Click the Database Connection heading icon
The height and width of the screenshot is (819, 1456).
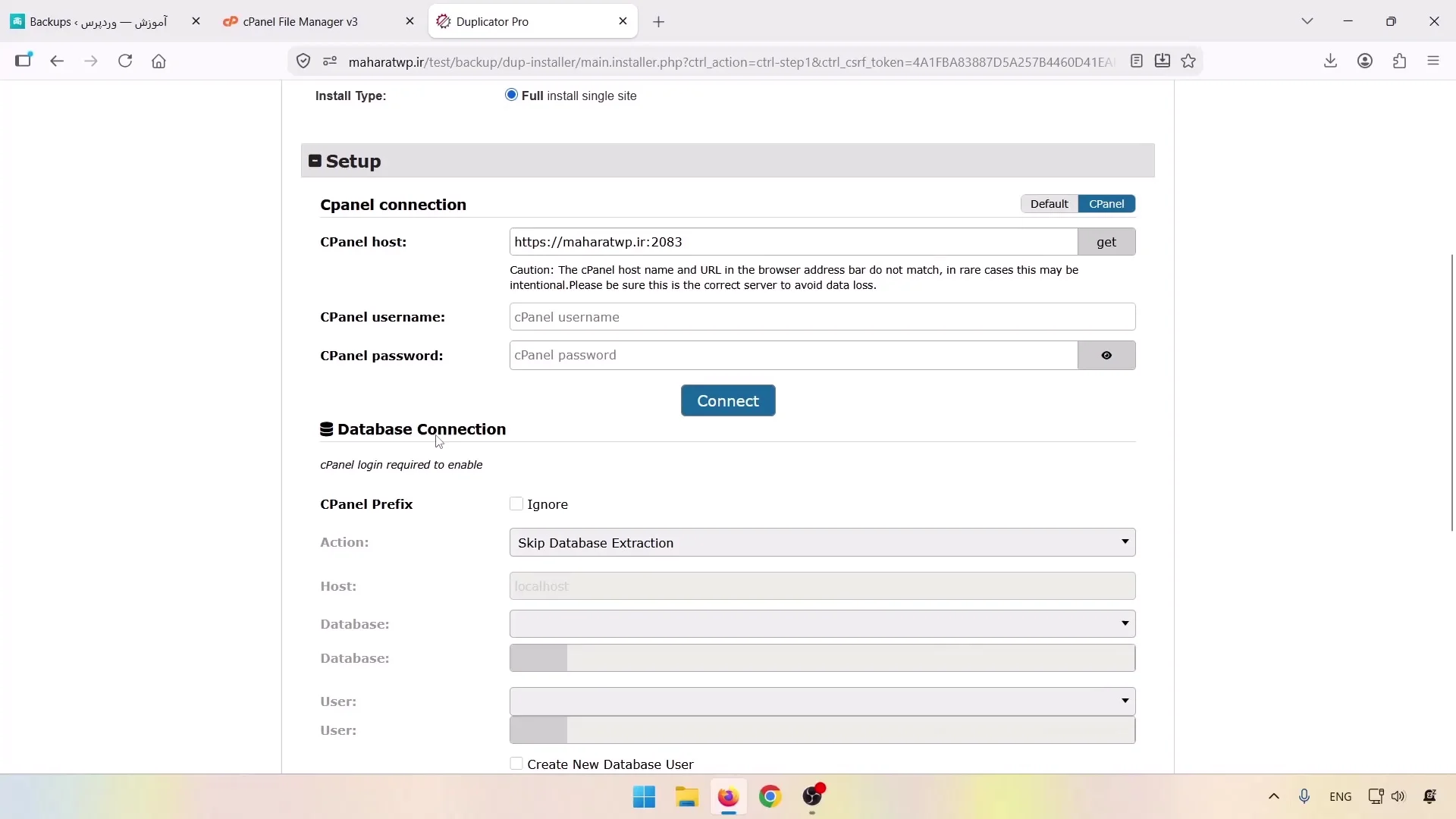[327, 429]
